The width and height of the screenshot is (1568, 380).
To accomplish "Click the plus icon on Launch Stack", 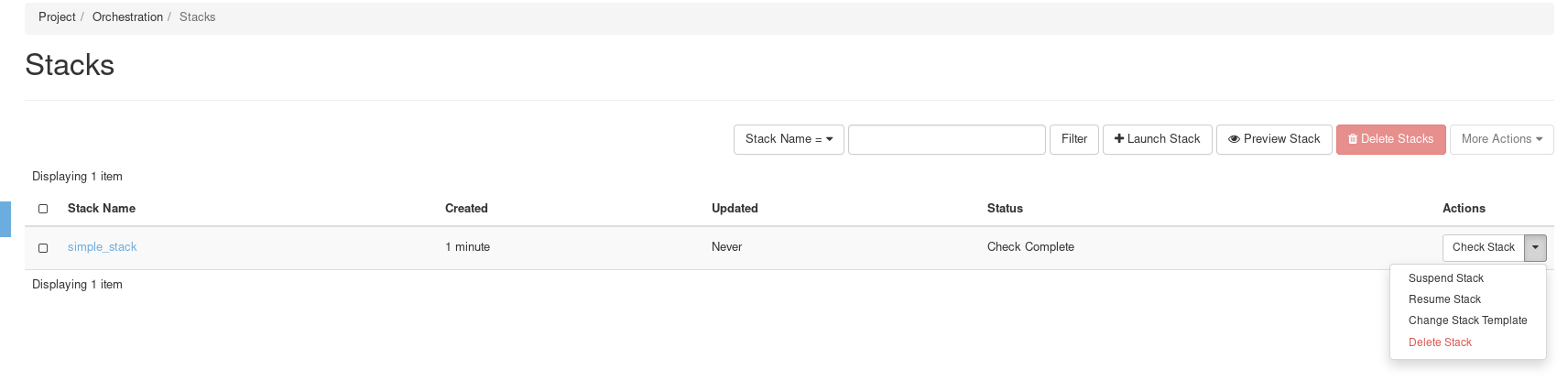I will 1119,139.
